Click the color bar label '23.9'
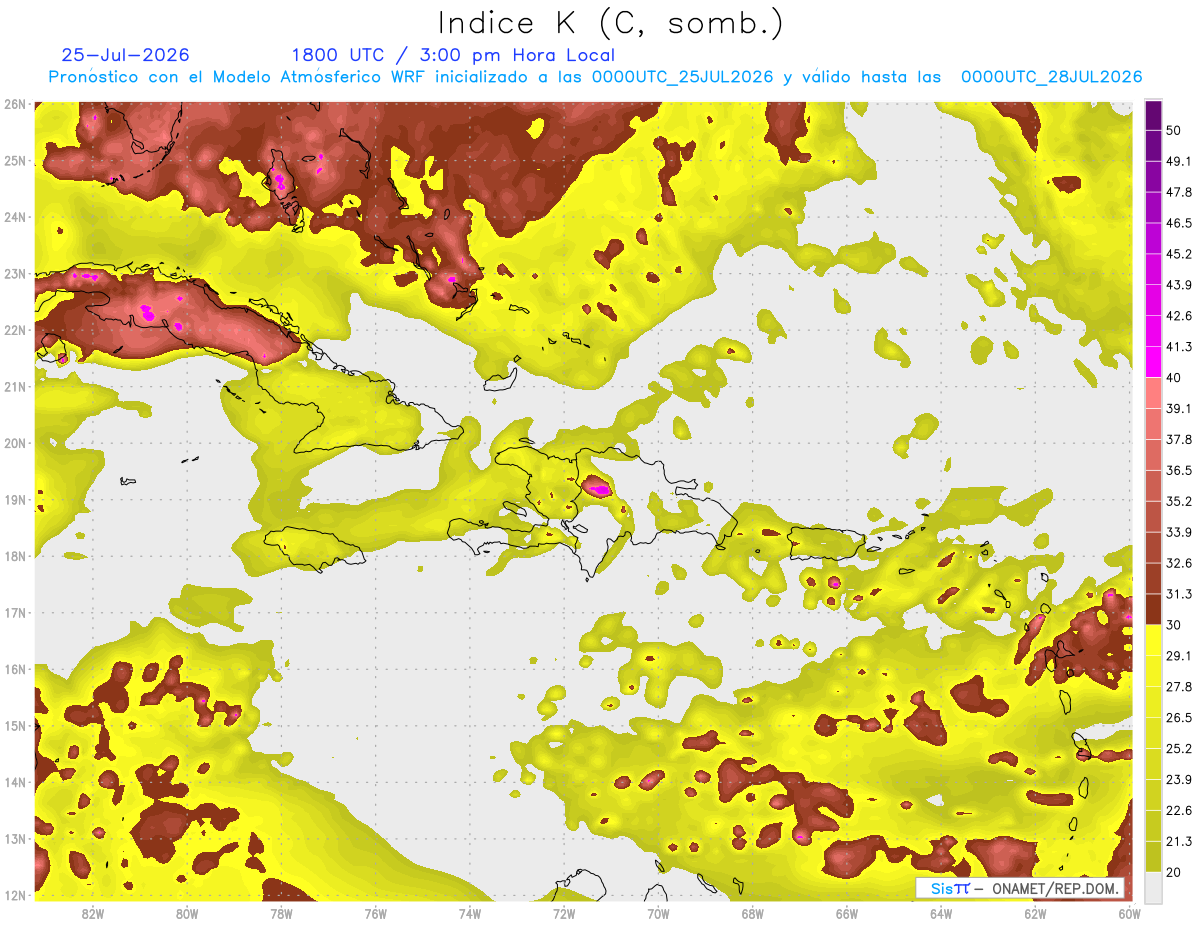This screenshot has height=927, width=1200. [1178, 779]
